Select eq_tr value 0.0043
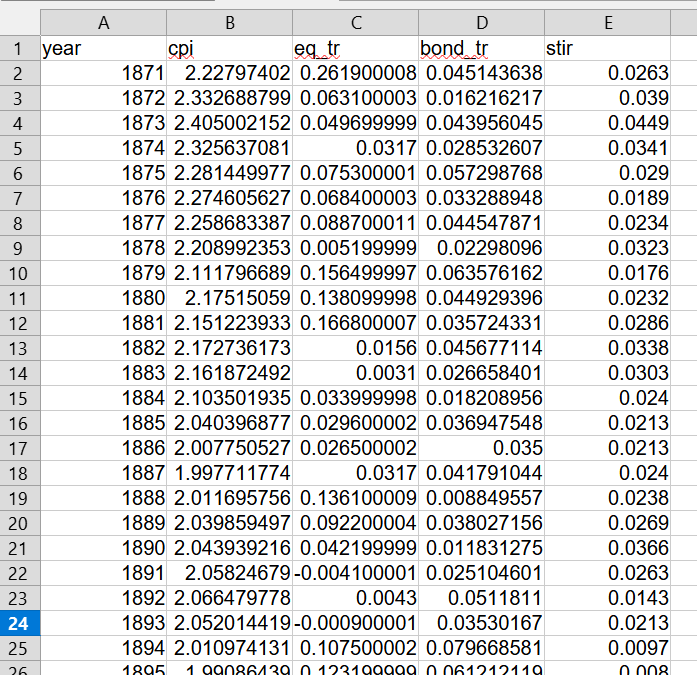 point(356,598)
